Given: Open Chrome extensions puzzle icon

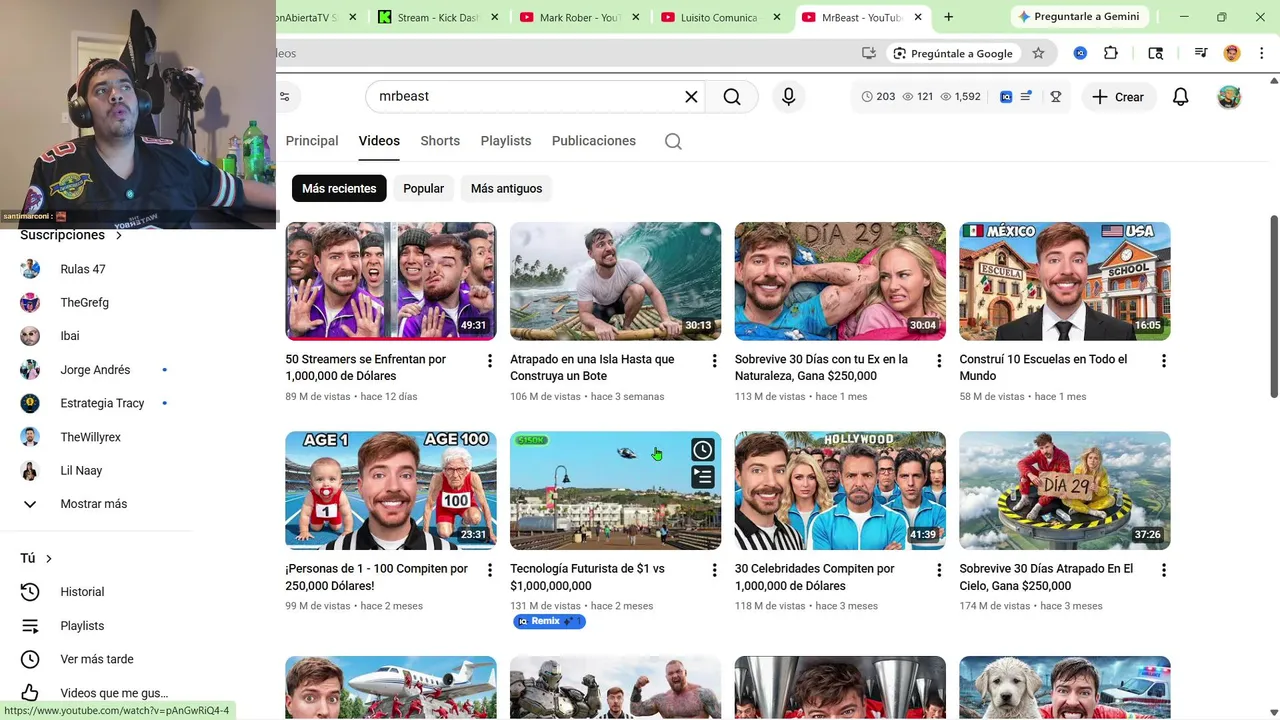Looking at the screenshot, I should tap(1111, 53).
